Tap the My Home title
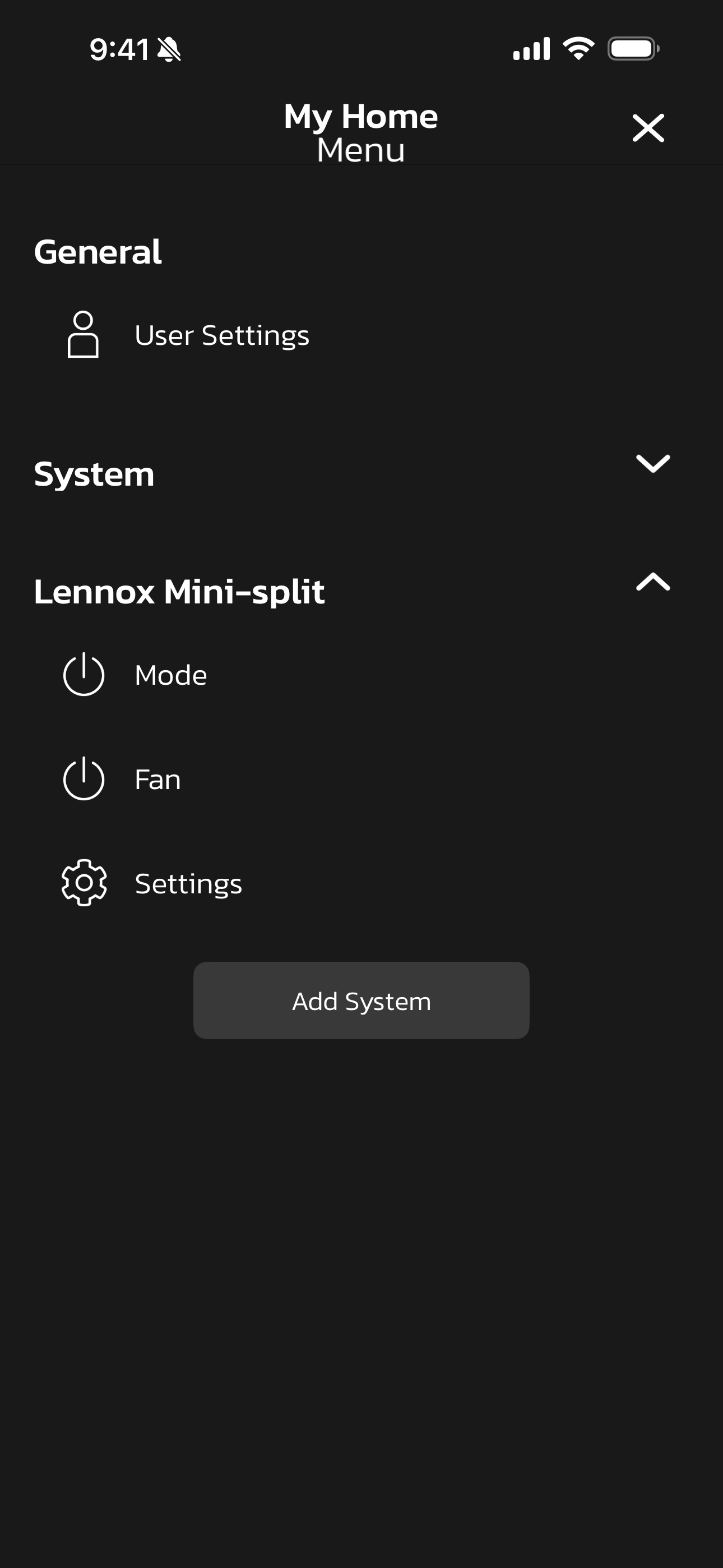The height and width of the screenshot is (1568, 723). 361,116
